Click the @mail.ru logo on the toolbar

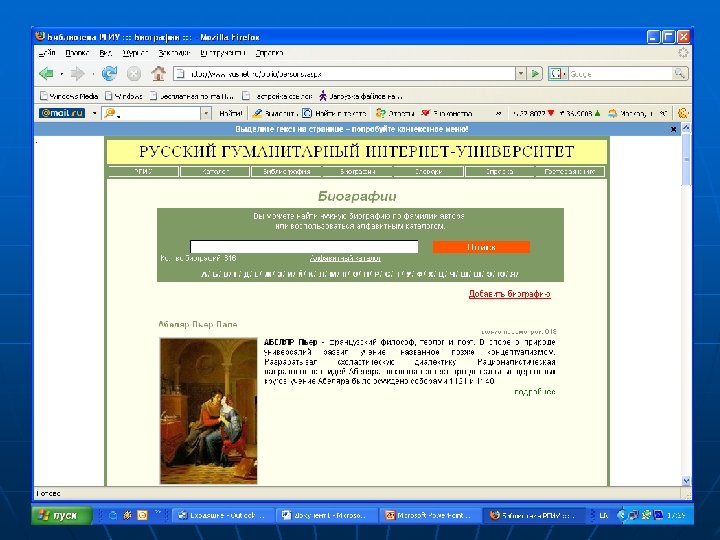click(x=62, y=113)
